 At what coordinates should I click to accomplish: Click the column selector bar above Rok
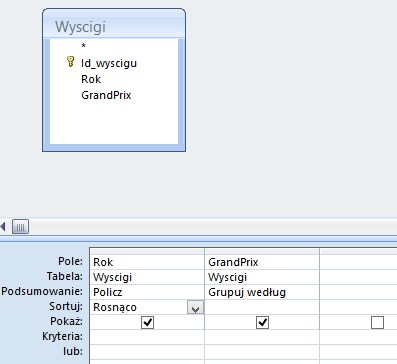click(x=147, y=251)
